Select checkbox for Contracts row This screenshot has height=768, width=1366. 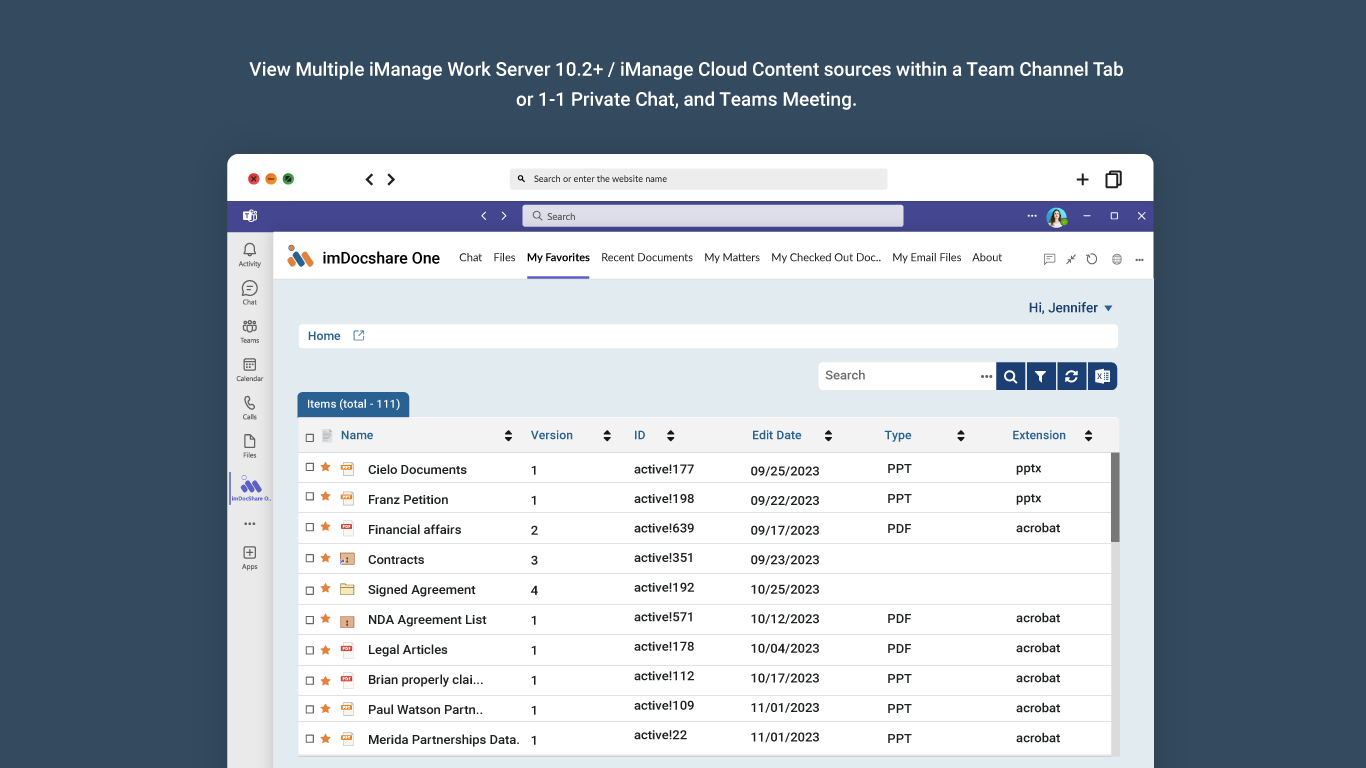pyautogui.click(x=310, y=558)
